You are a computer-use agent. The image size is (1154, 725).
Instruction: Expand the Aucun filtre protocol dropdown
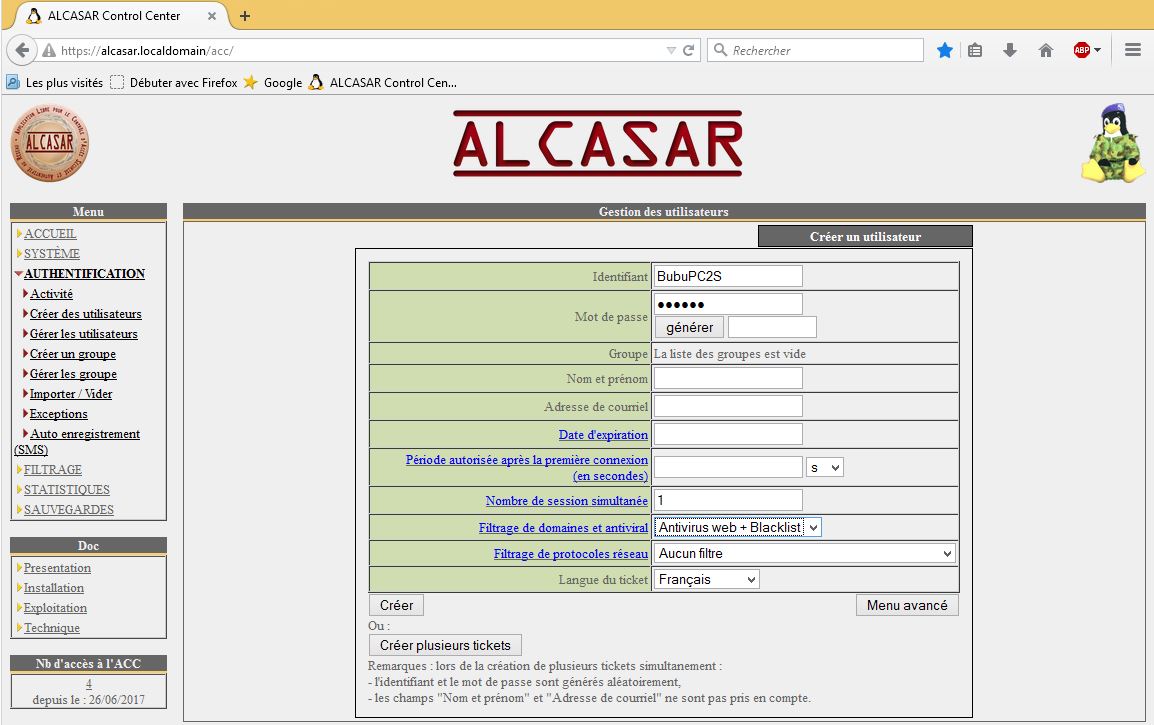coord(805,553)
